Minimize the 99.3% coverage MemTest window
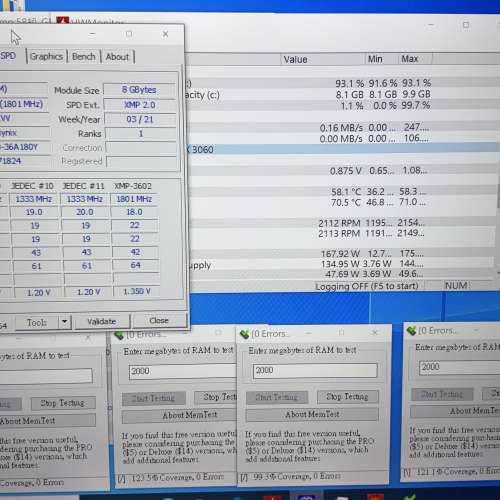The height and width of the screenshot is (500, 500). 308,333
